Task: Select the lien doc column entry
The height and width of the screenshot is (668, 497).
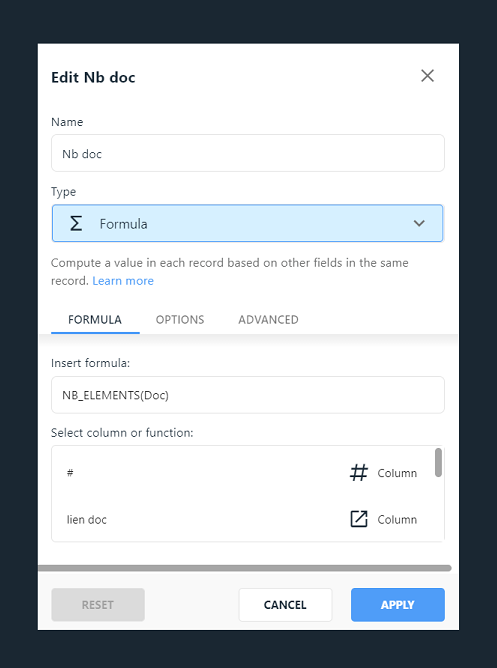Action: [x=242, y=519]
